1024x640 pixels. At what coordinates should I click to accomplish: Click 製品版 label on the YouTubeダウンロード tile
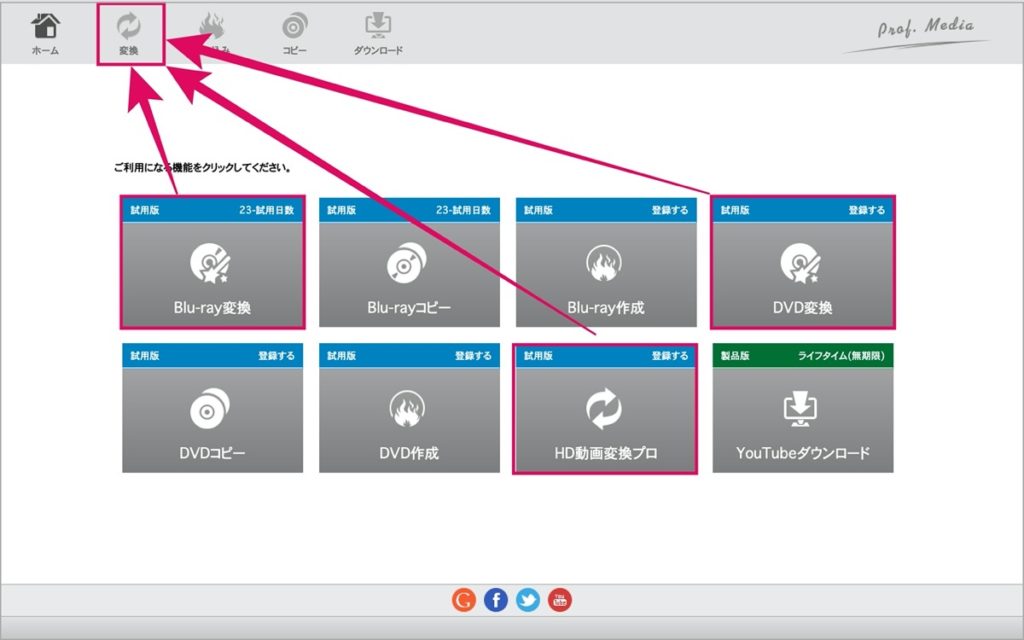pos(735,356)
